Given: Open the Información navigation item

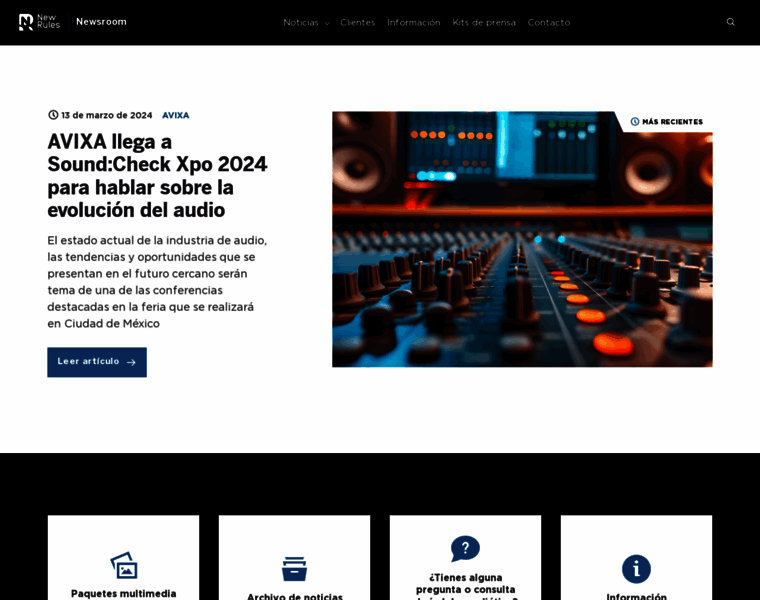Looking at the screenshot, I should click(413, 22).
